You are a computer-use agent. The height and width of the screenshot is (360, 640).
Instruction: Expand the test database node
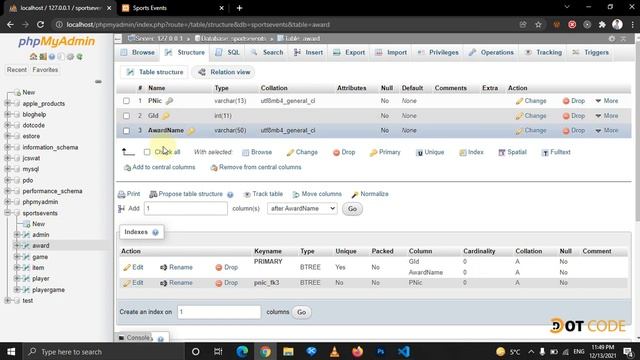7,300
